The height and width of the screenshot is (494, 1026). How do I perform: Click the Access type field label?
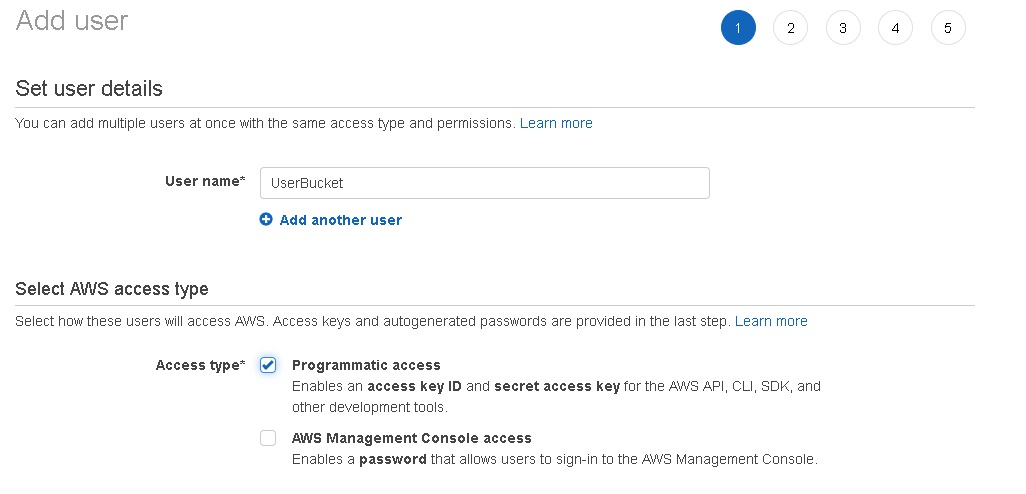[x=200, y=365]
